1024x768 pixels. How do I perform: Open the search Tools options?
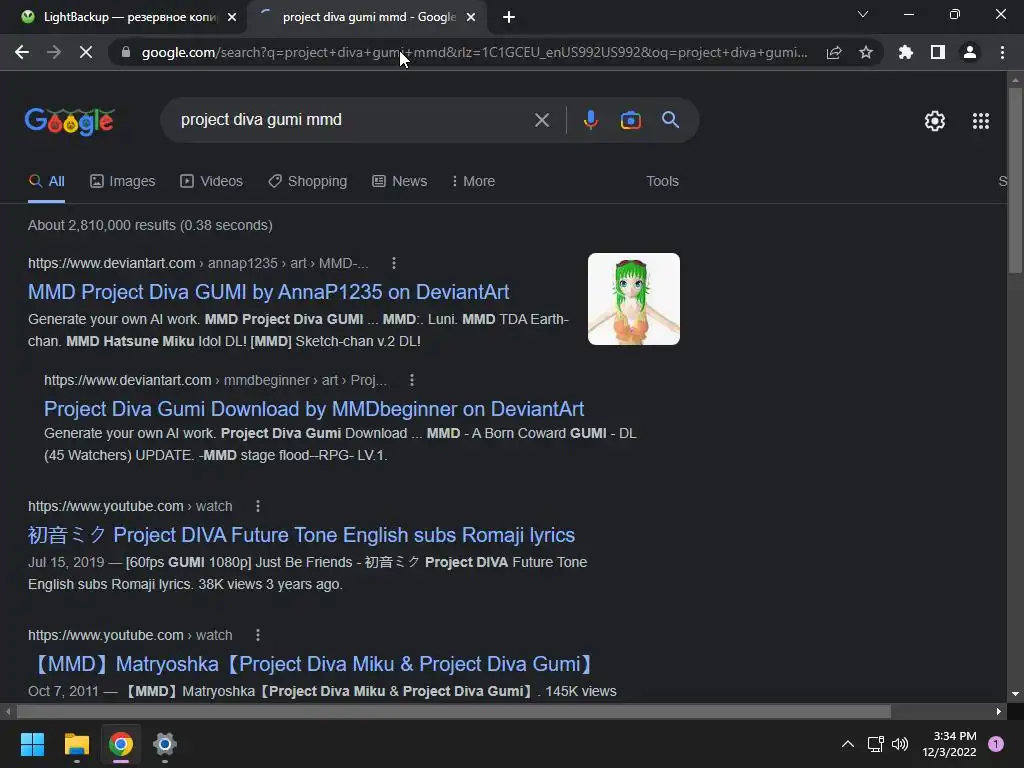[x=662, y=182]
